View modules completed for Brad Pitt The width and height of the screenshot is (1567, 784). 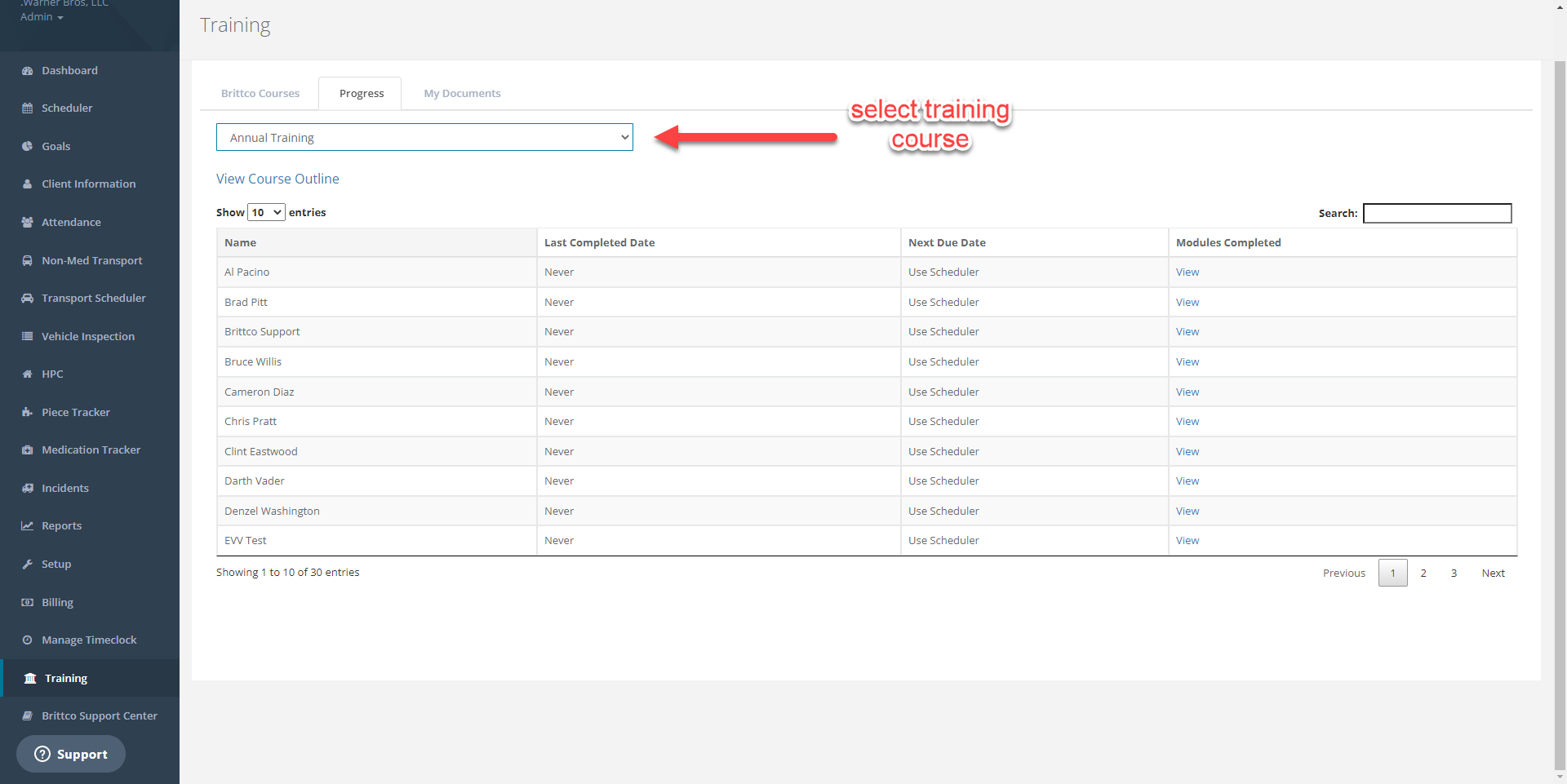[x=1187, y=303]
